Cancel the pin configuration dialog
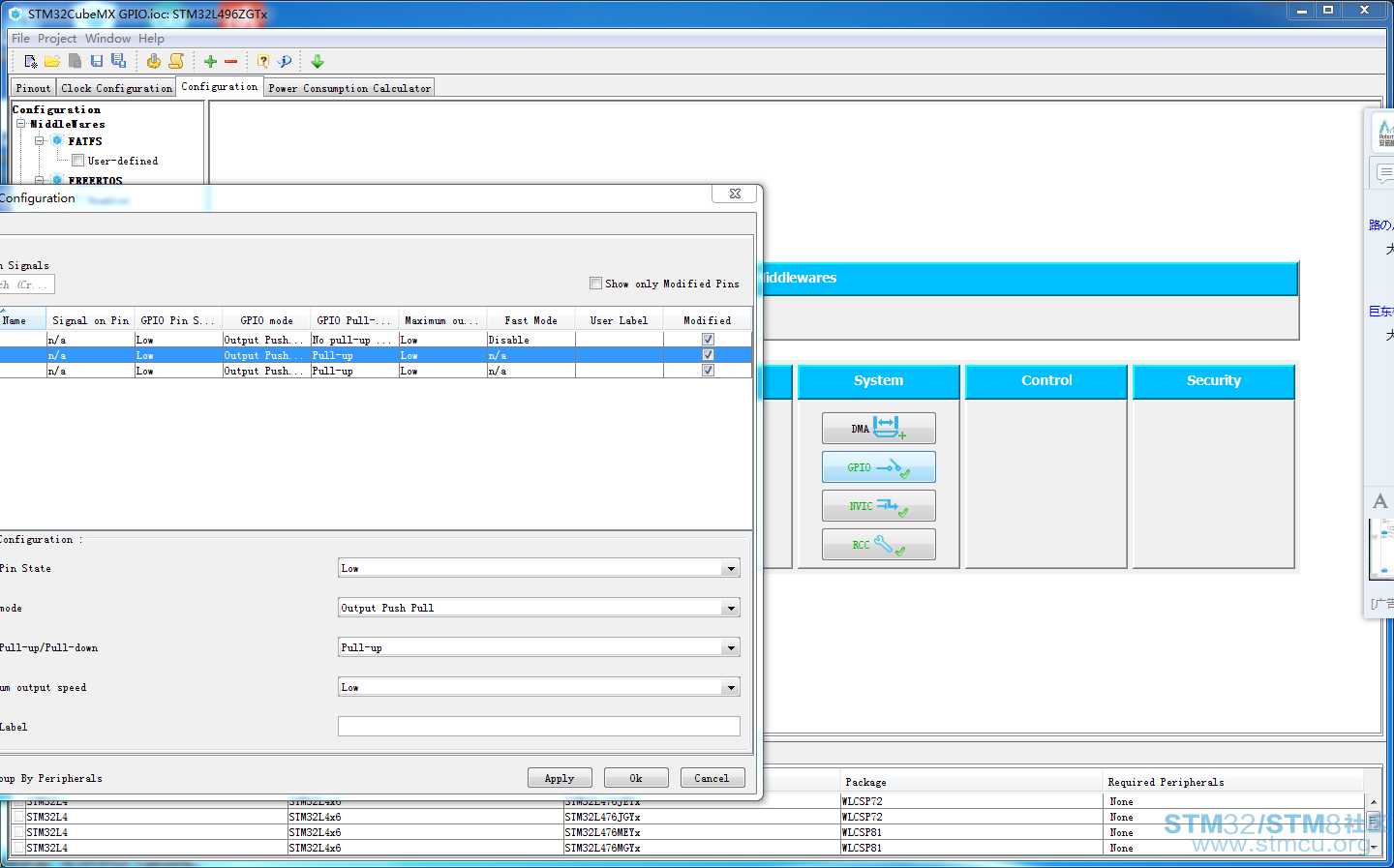1394x868 pixels. point(712,778)
